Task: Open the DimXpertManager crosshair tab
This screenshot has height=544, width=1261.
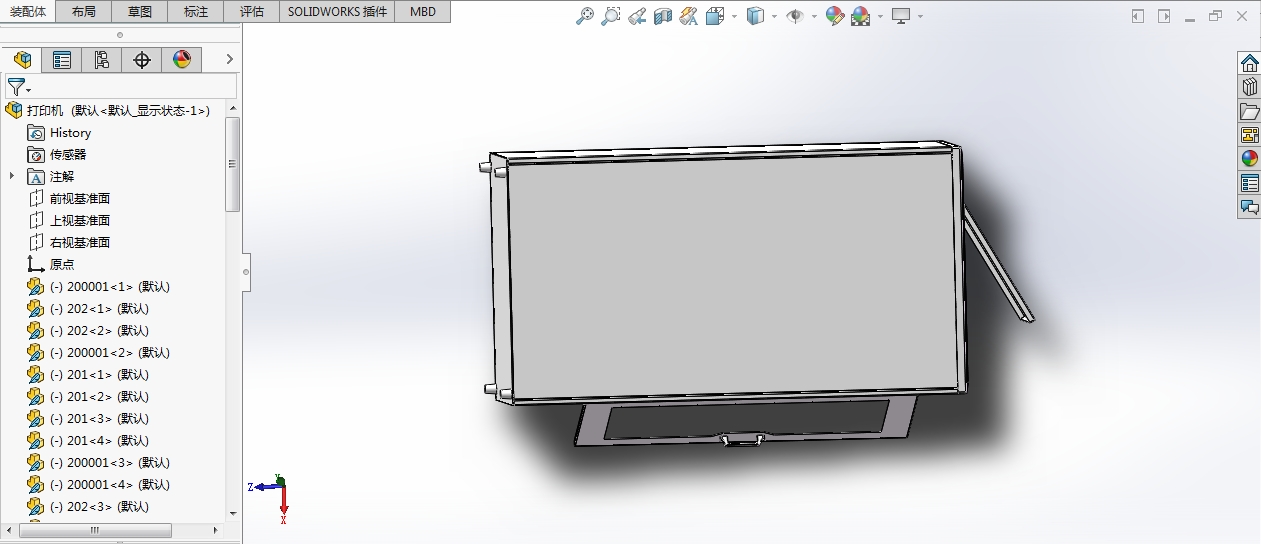Action: pyautogui.click(x=142, y=60)
